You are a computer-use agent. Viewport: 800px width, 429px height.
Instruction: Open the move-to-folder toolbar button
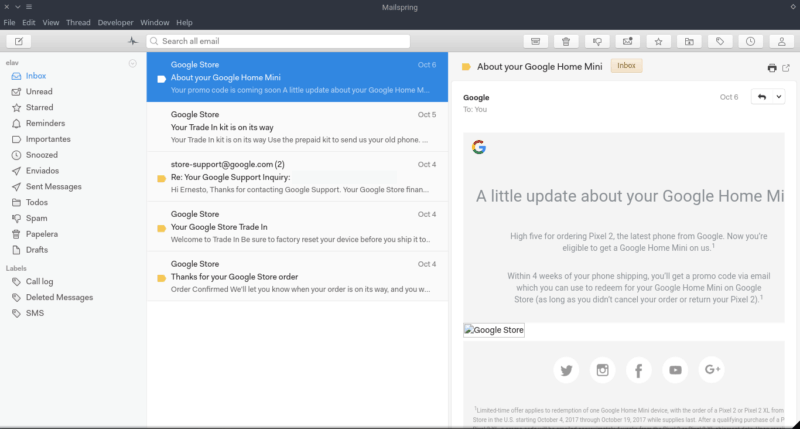(x=689, y=41)
